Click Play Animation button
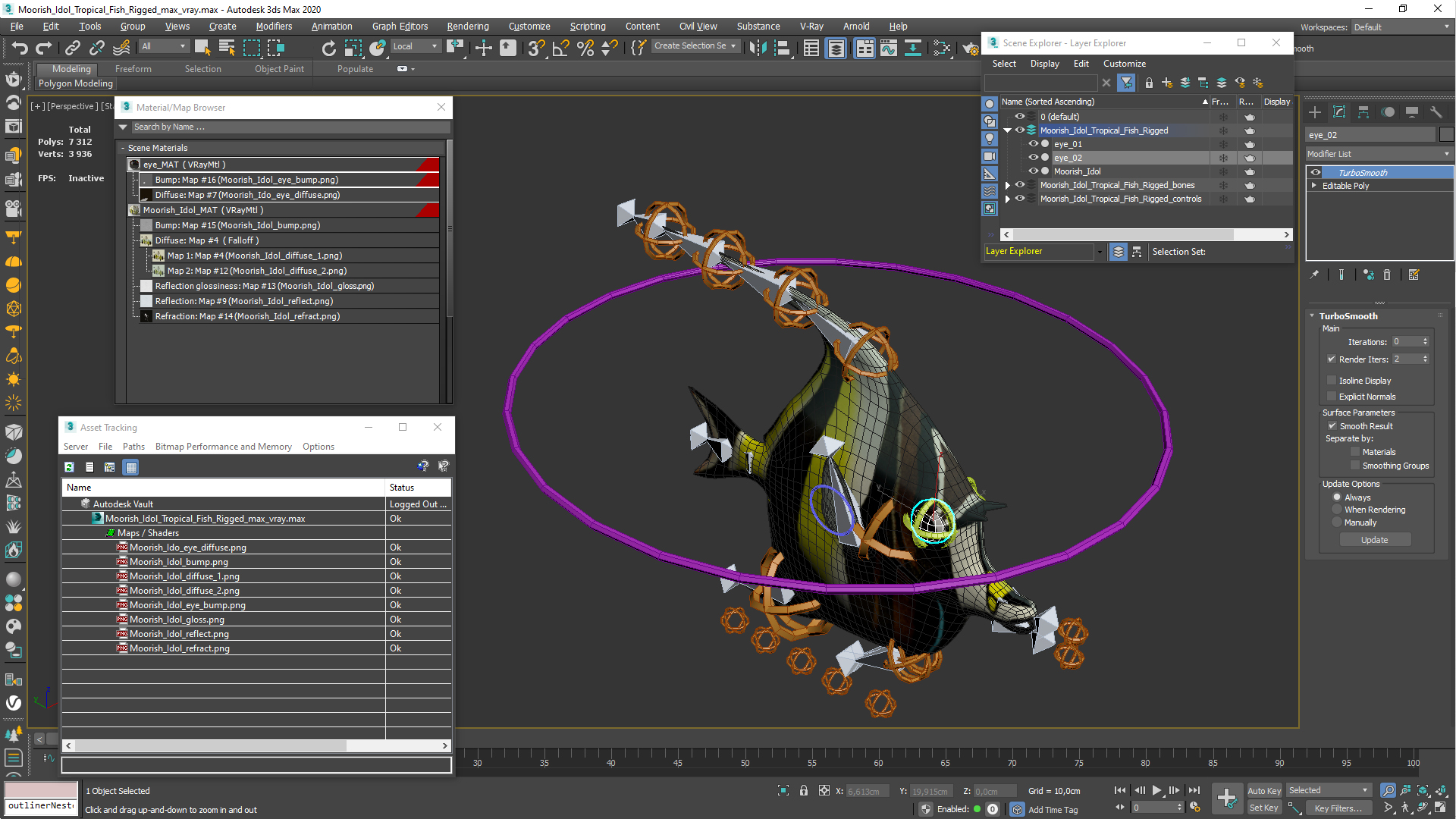This screenshot has height=819, width=1456. coord(1157,790)
